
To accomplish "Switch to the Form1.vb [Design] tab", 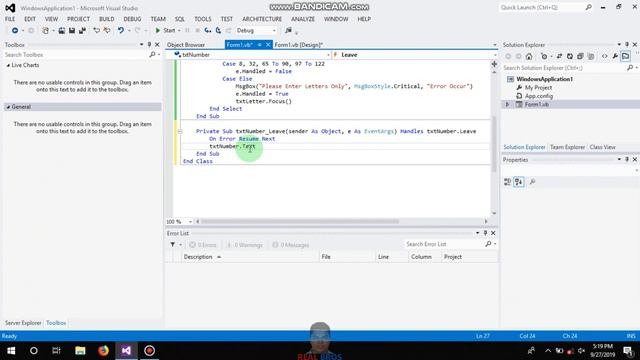I will click(x=298, y=44).
